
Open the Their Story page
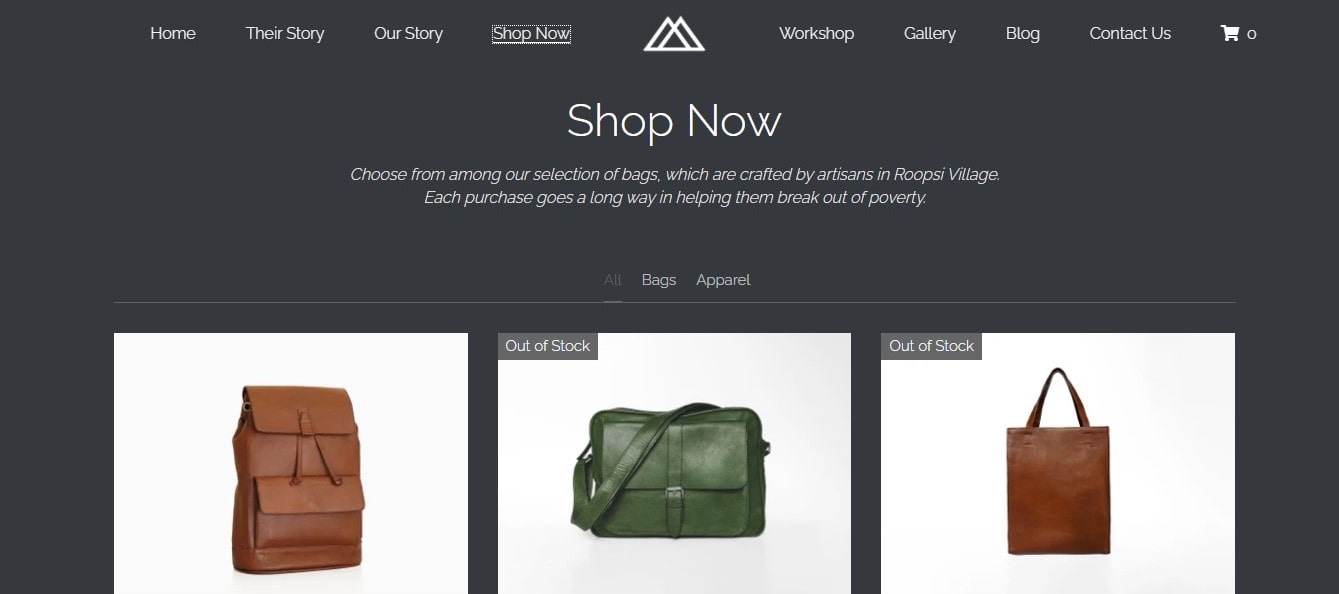click(x=285, y=33)
